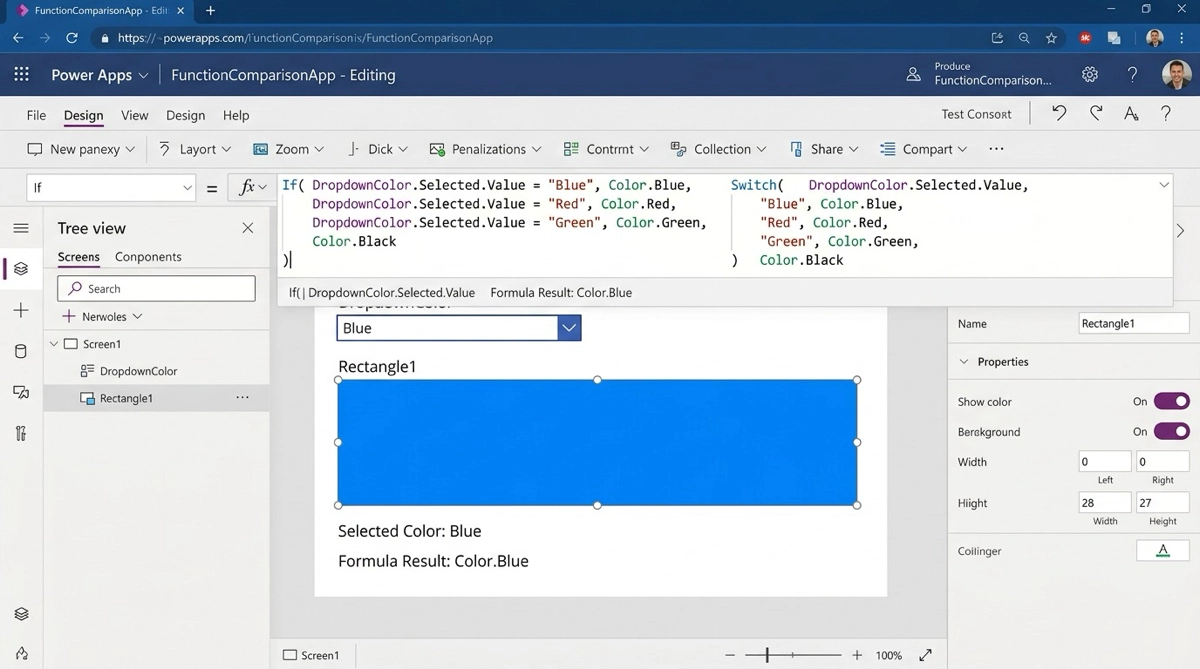Screen dimensions: 1200x669
Task: Toggle the Show color switch
Action: (x=1171, y=402)
